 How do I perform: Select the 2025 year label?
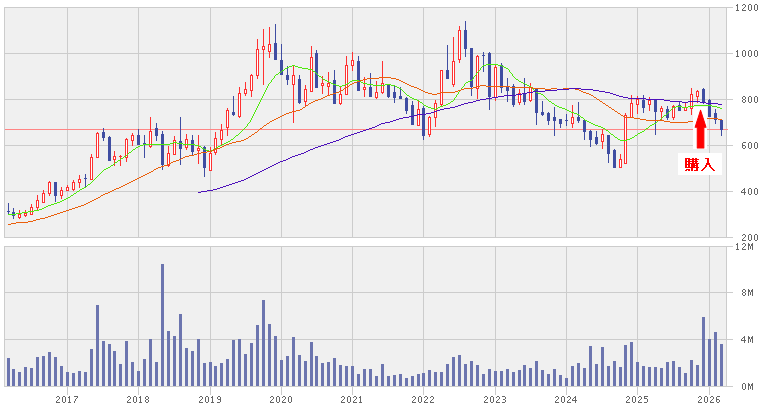637,400
